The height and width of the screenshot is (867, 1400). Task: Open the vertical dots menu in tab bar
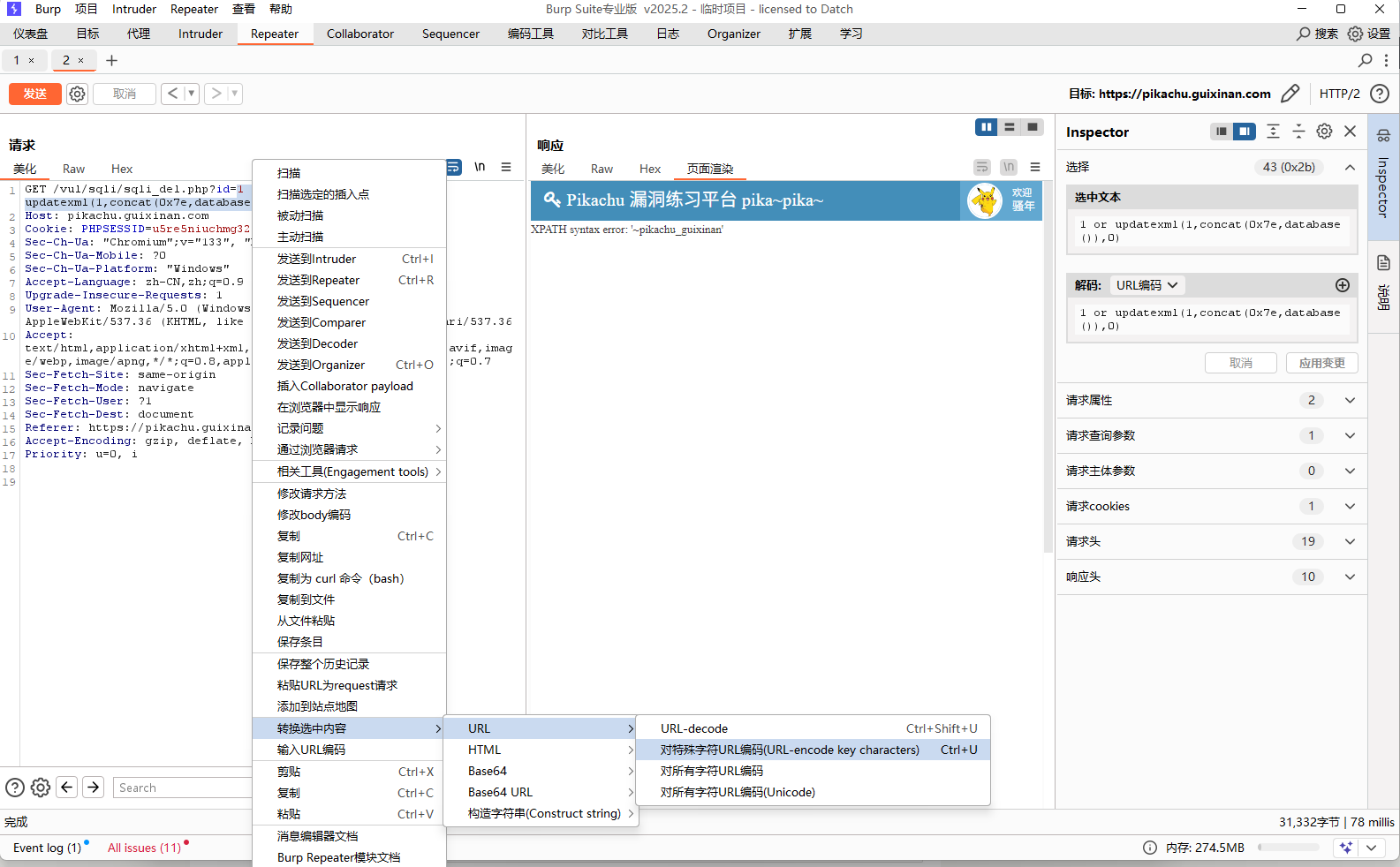coord(1387,60)
